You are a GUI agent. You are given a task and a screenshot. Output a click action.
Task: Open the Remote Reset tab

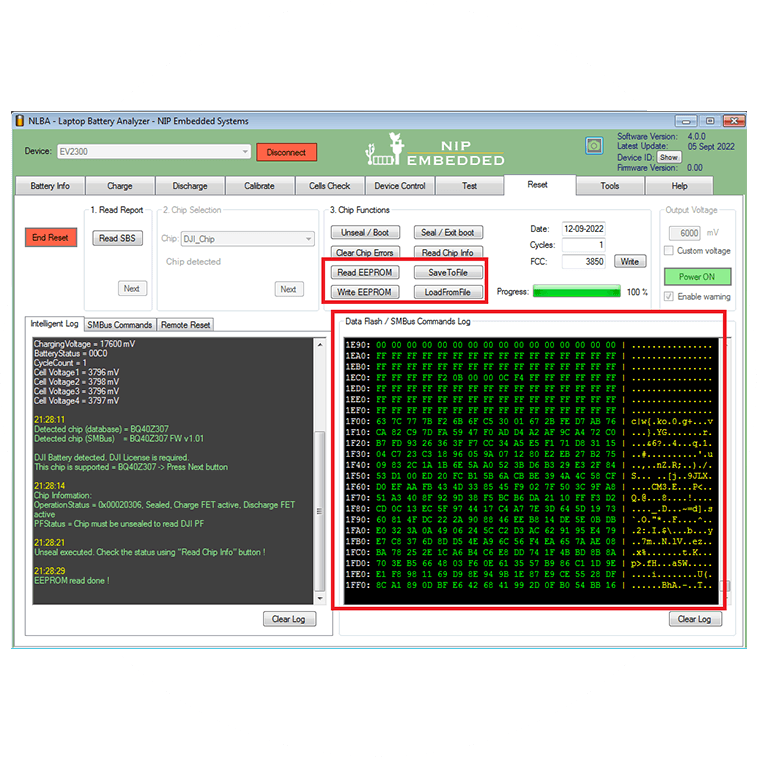(x=185, y=325)
